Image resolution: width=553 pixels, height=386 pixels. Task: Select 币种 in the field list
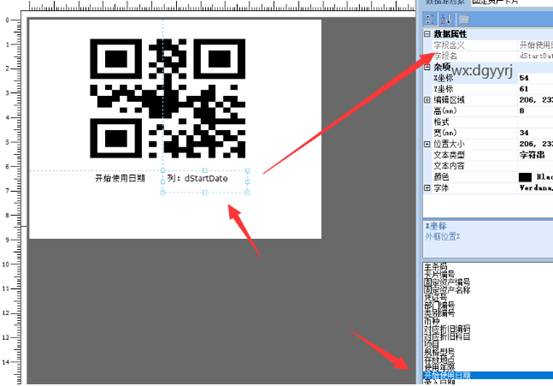(432, 320)
